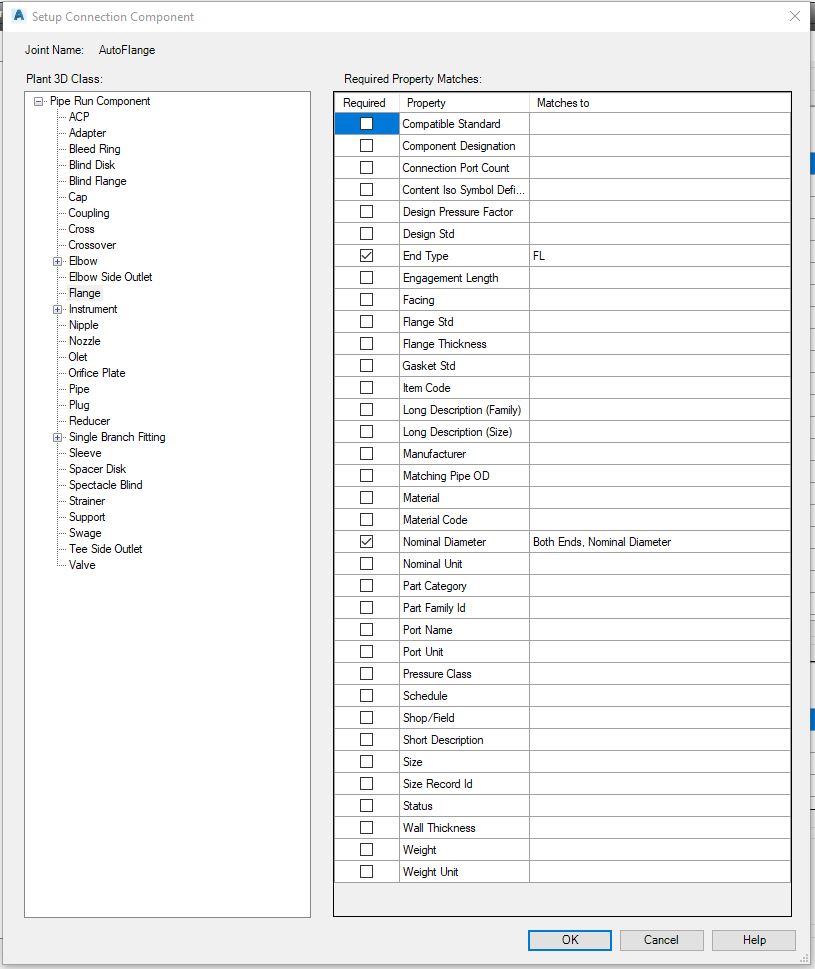Image resolution: width=815 pixels, height=969 pixels.
Task: Select Crossover in the tree
Action: [x=92, y=245]
